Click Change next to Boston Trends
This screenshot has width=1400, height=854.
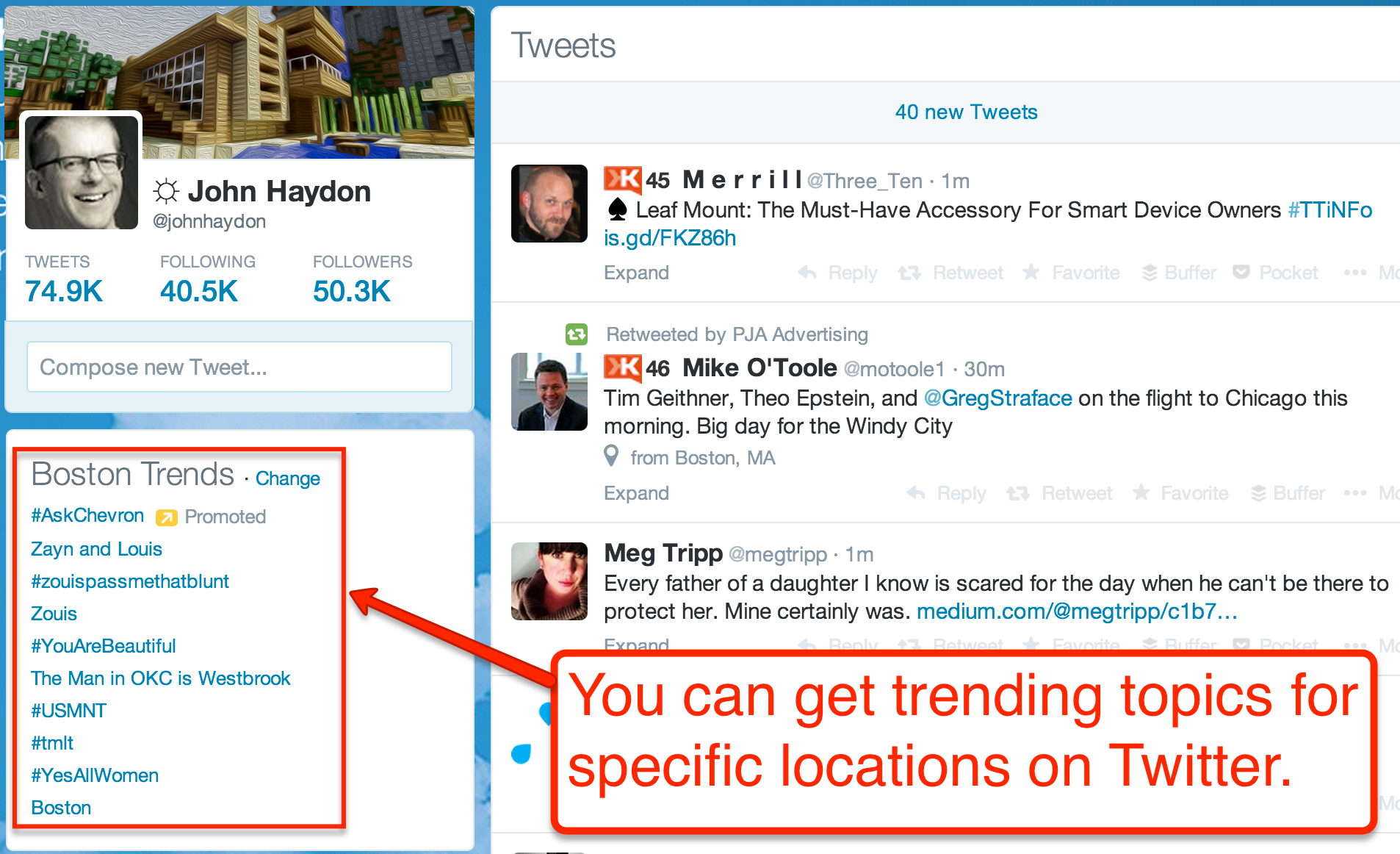[x=288, y=478]
